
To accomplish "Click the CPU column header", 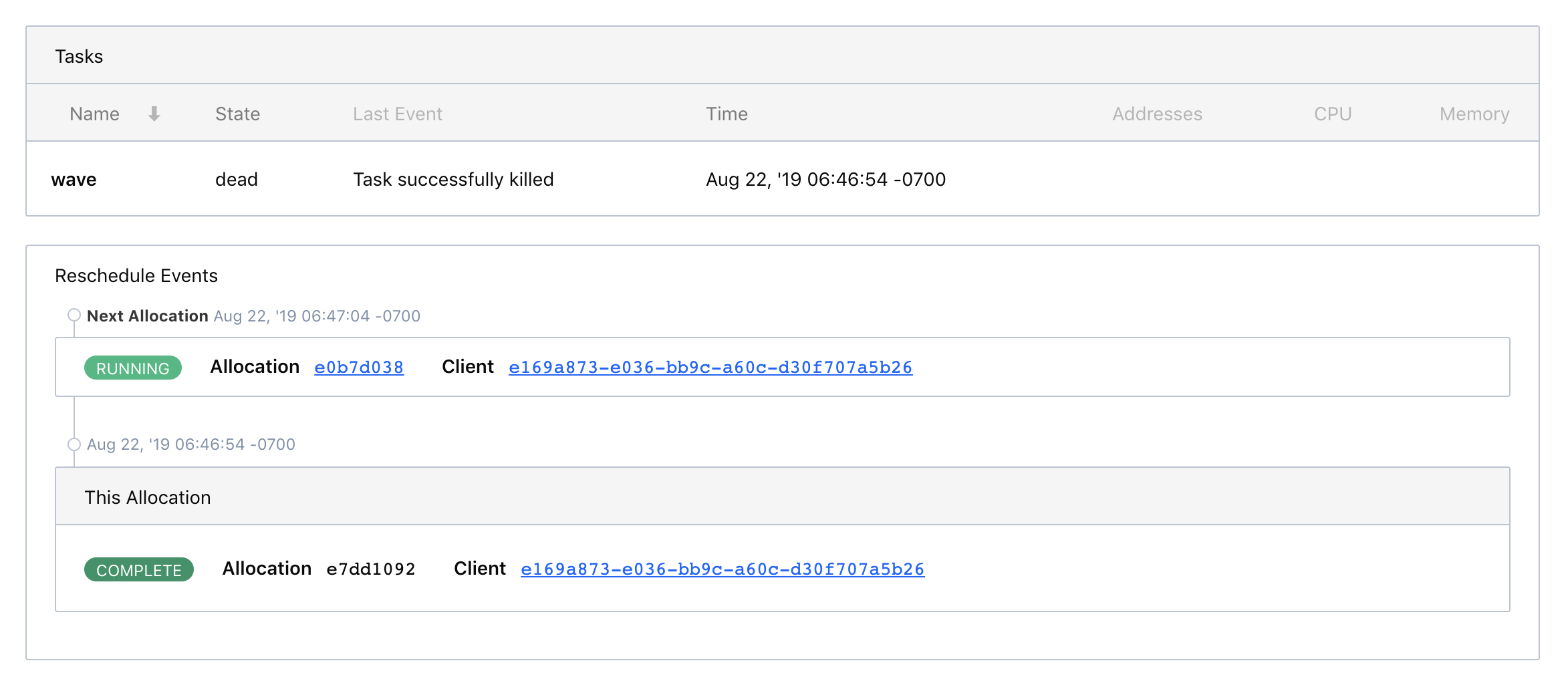I will (x=1332, y=114).
